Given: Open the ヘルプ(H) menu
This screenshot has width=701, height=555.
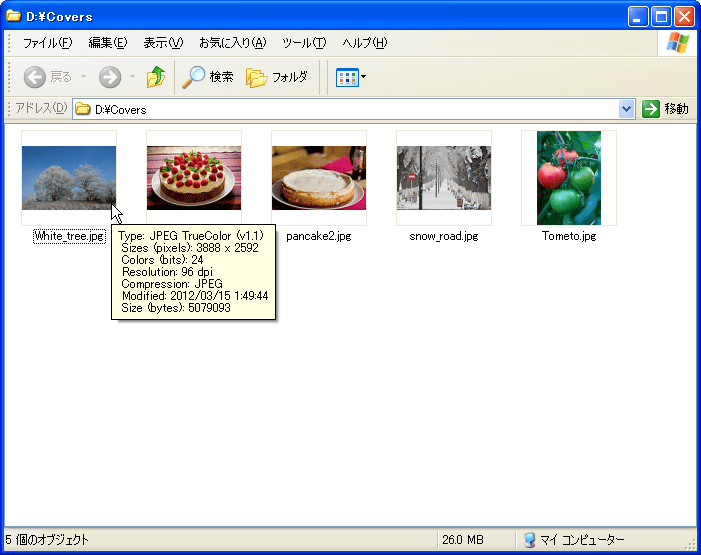Looking at the screenshot, I should 365,43.
